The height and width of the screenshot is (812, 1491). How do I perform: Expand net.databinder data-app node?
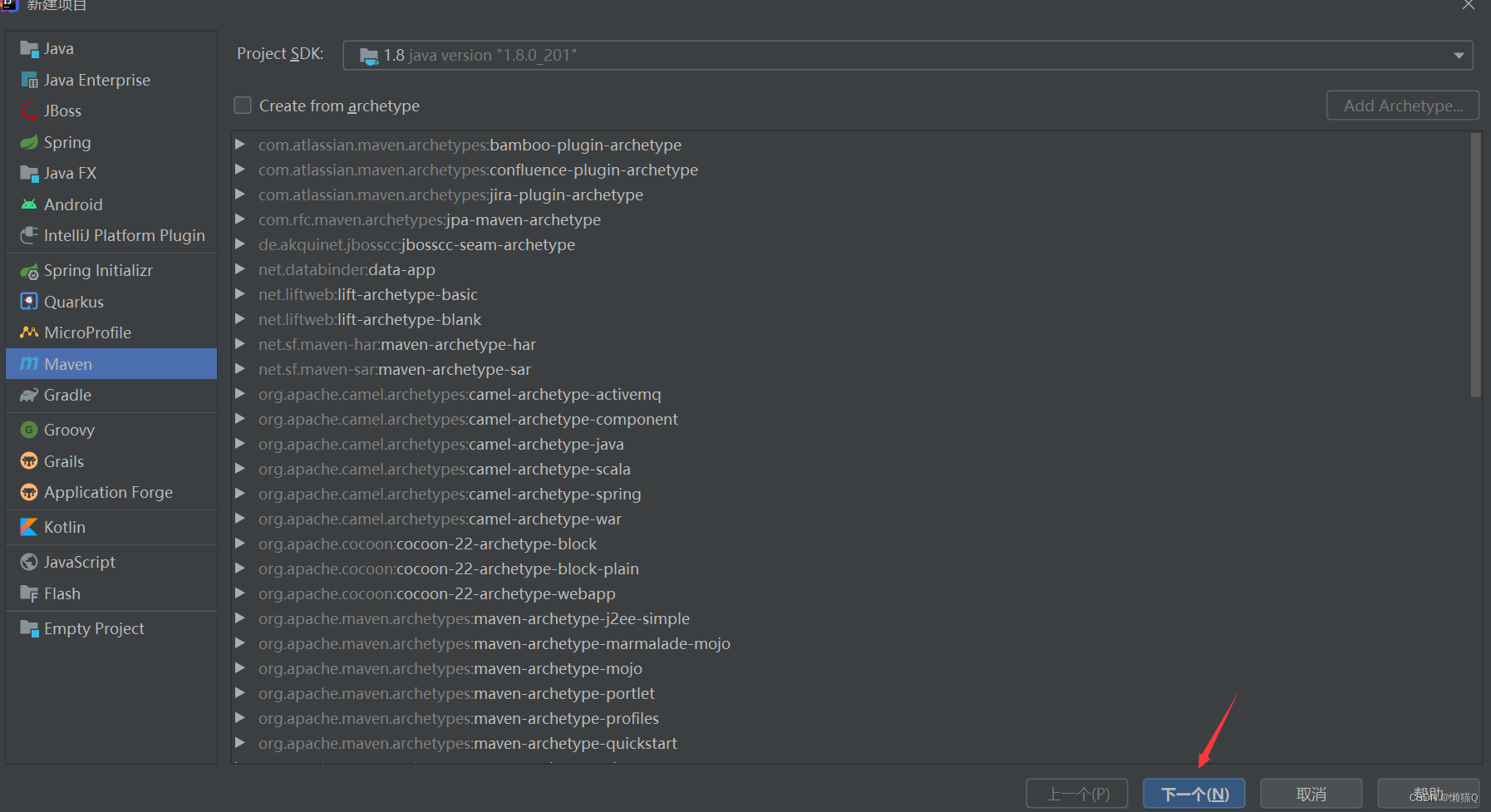pyautogui.click(x=240, y=269)
